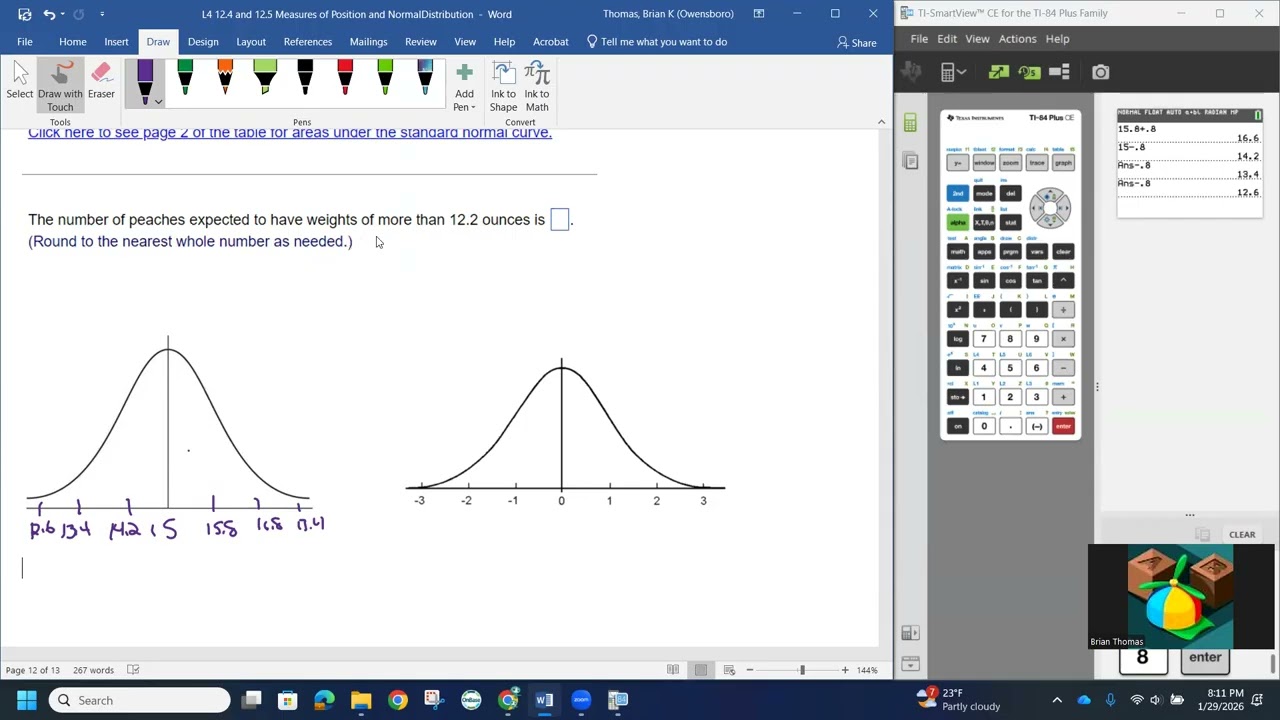1280x720 pixels.
Task: Click the calculator 2nd key
Action: [957, 193]
